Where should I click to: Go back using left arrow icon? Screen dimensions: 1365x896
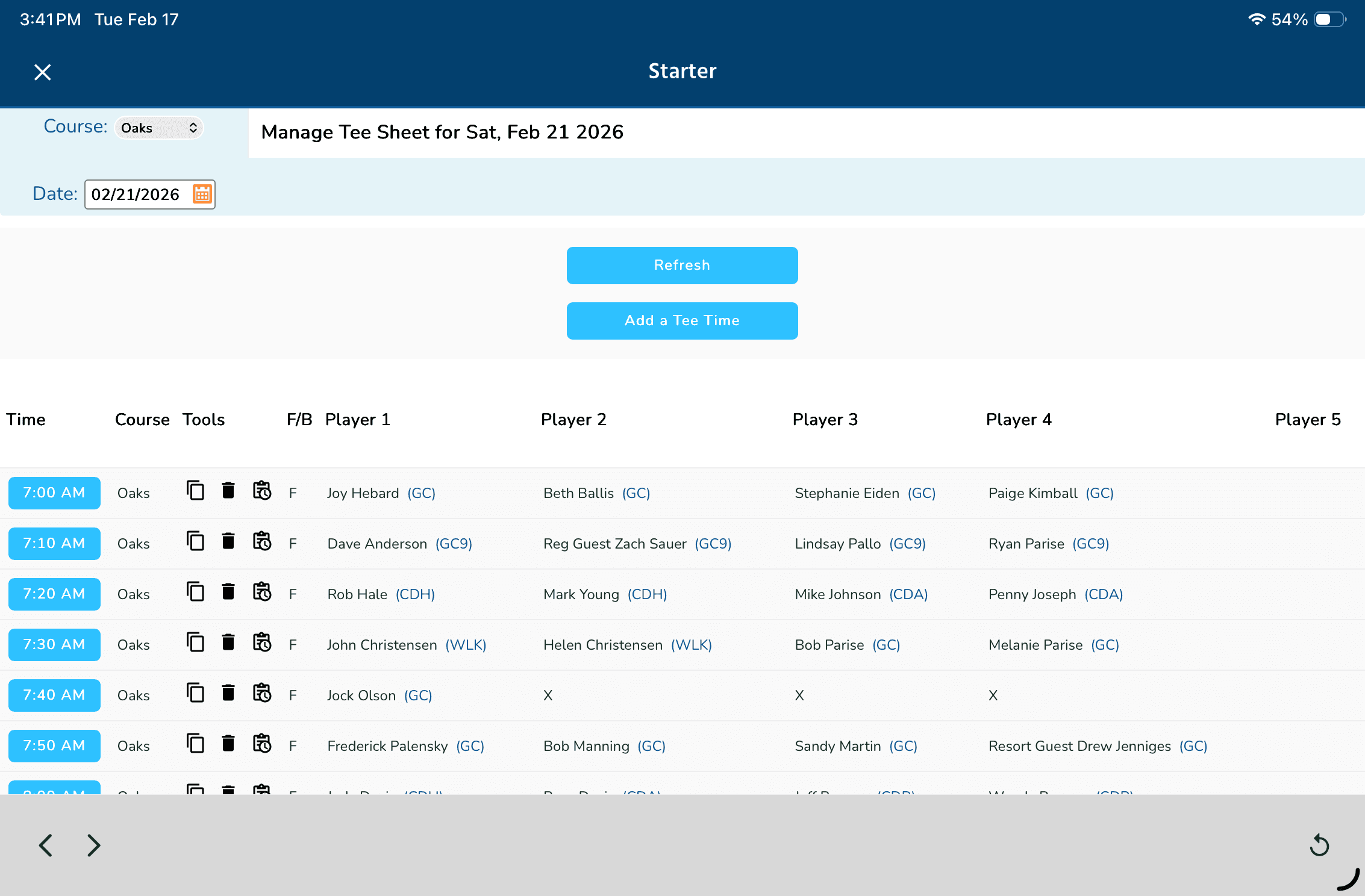(x=46, y=845)
